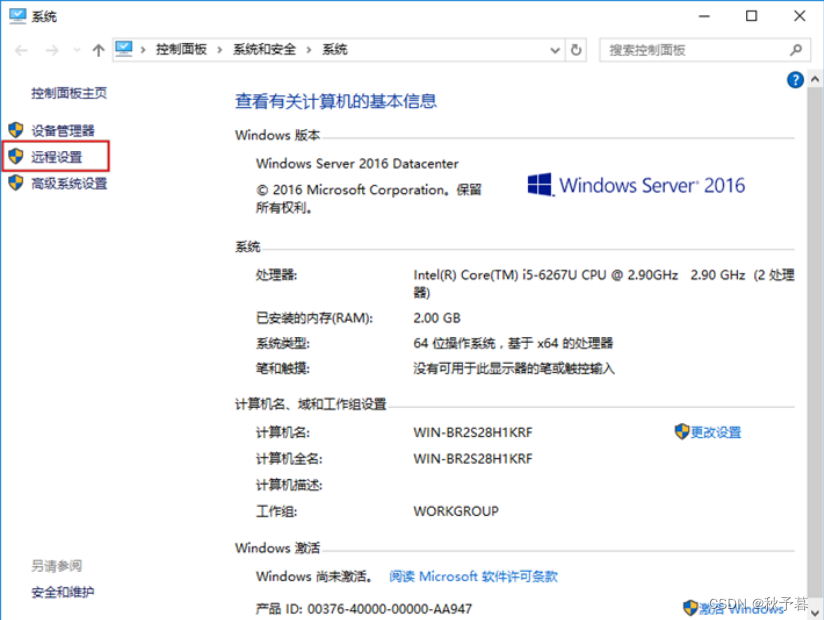Click heading 查看有关计算机的基本信息
The width and height of the screenshot is (824, 620).
click(336, 101)
